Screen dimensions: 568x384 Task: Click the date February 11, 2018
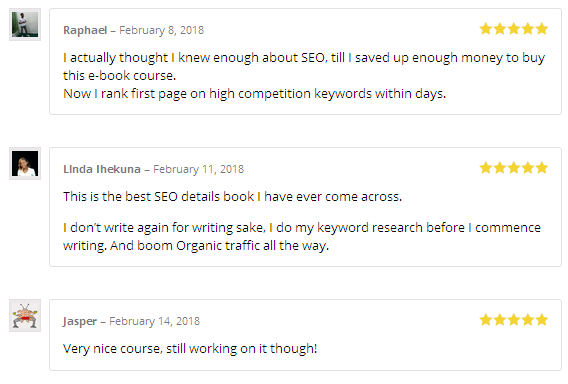(199, 169)
